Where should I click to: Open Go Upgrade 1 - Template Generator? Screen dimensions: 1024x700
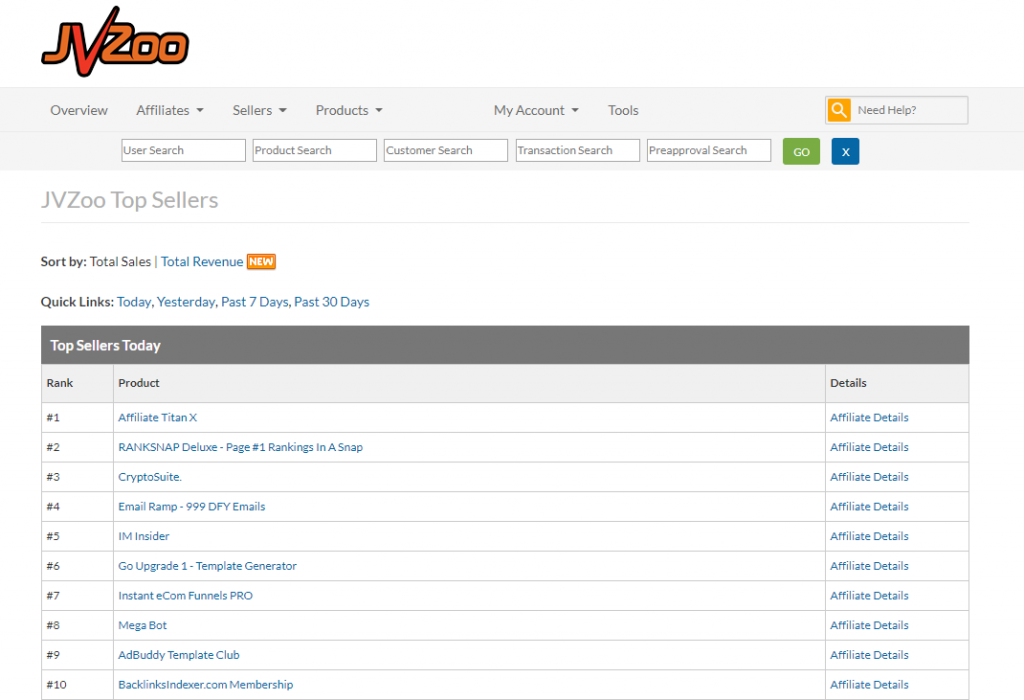coord(207,566)
